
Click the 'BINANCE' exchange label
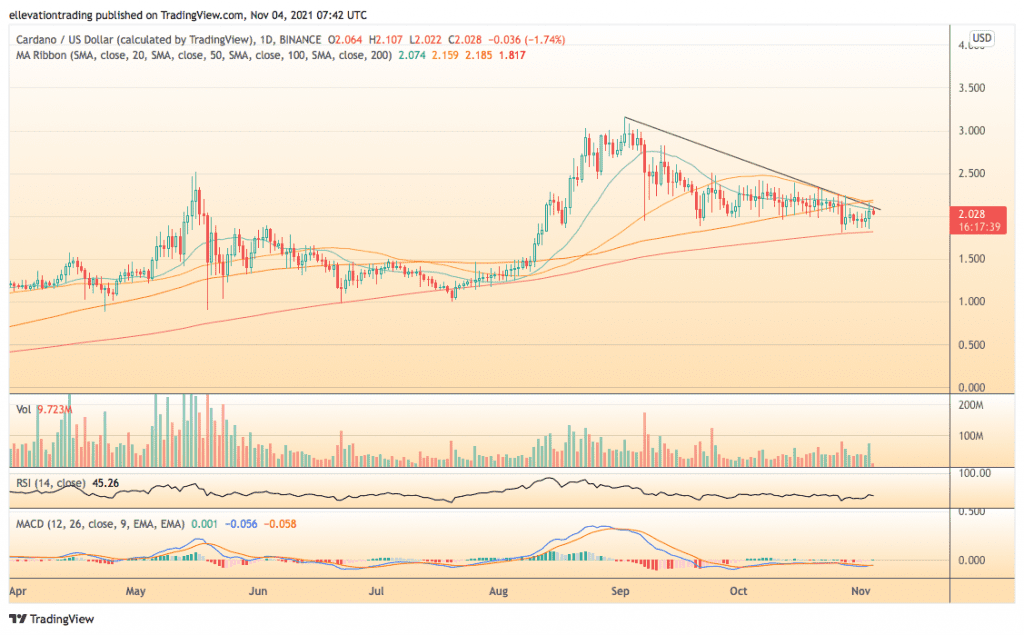[x=300, y=40]
